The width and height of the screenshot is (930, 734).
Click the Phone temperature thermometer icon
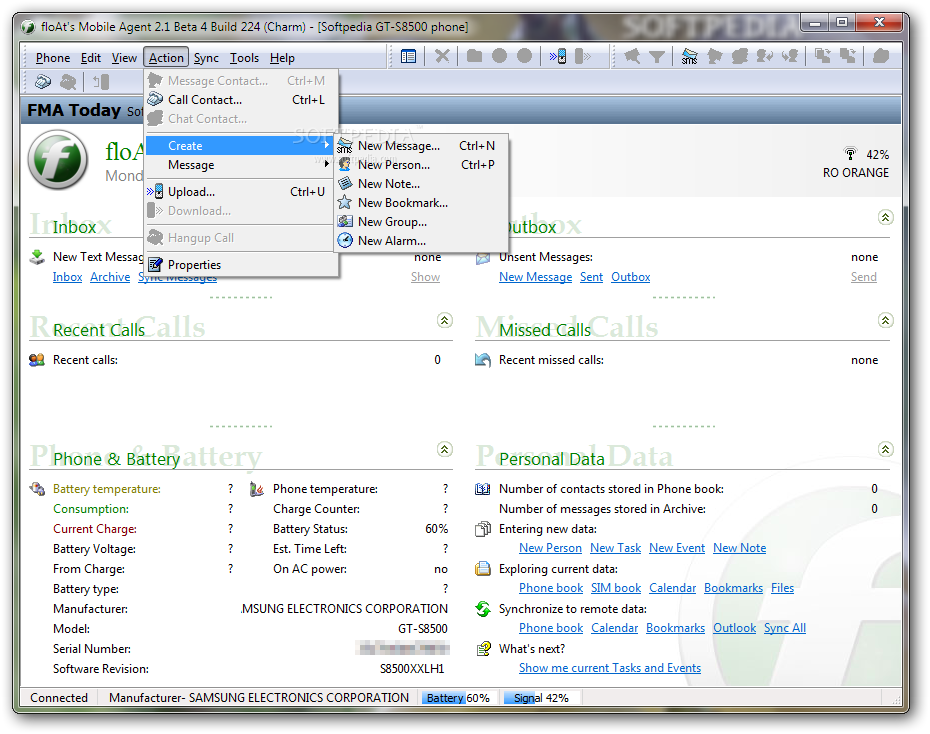[256, 489]
